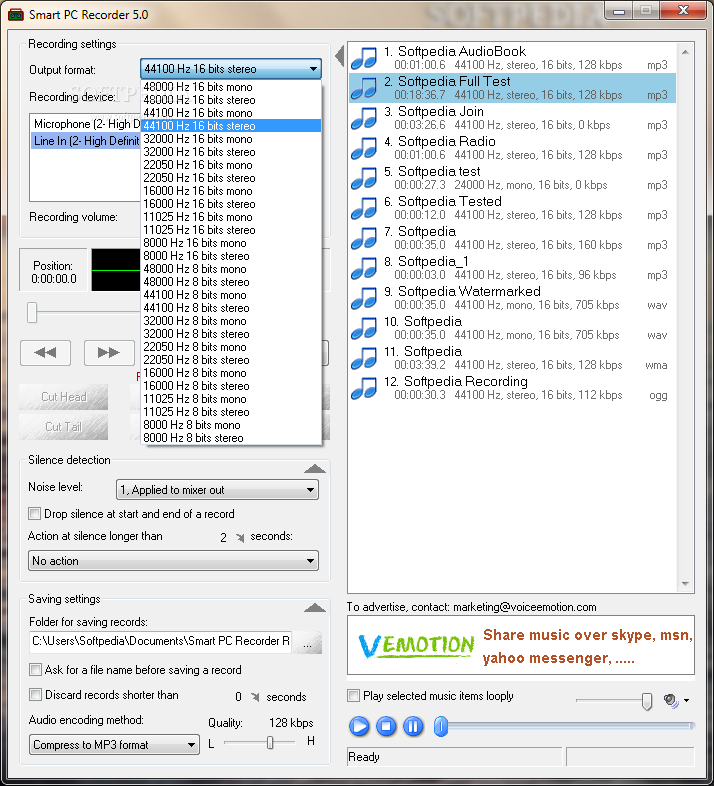
Task: Choose 44100 Hz 8 bits stereo
Action: (x=231, y=308)
